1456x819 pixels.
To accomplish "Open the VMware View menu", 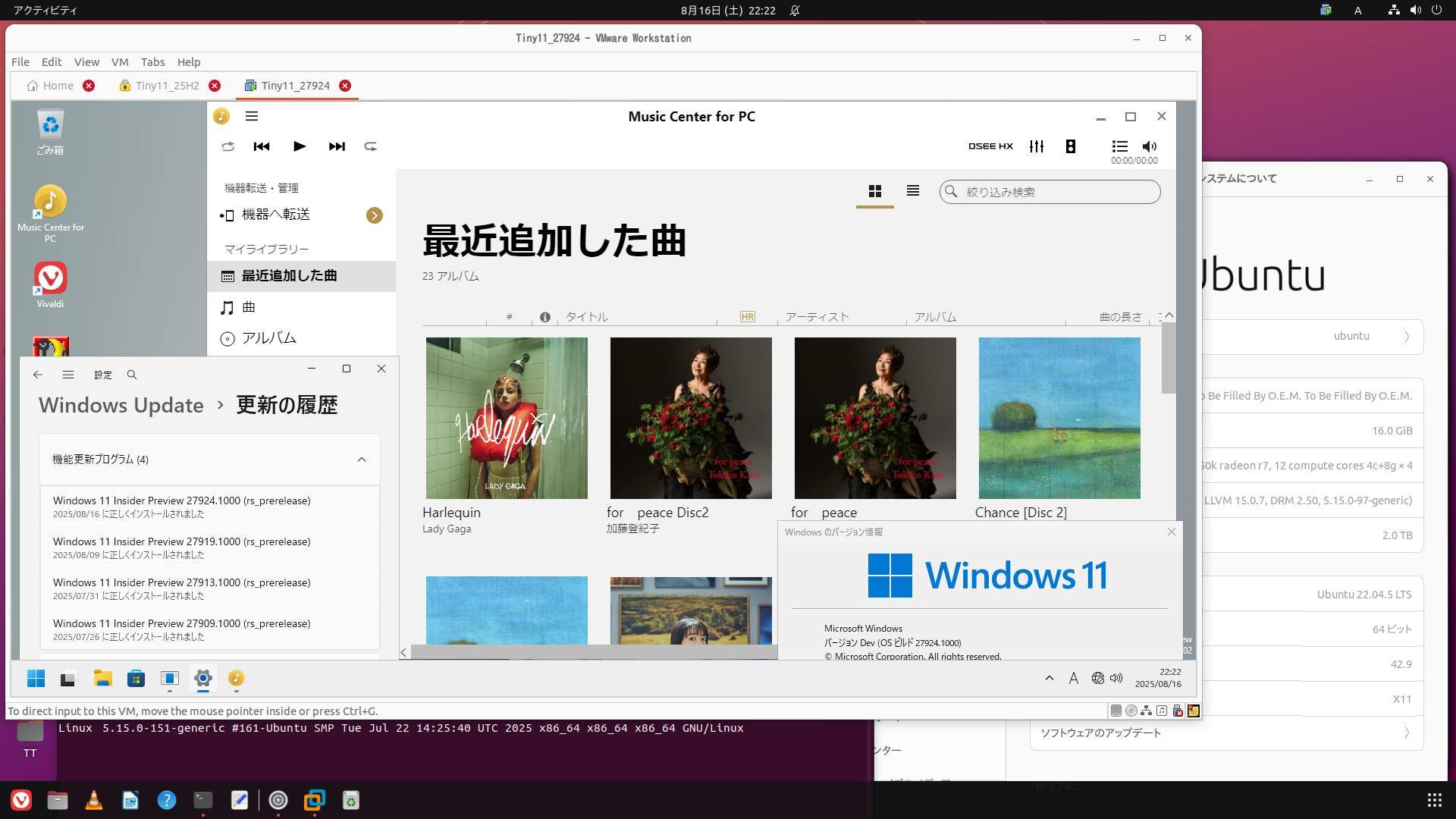I will 86,62.
